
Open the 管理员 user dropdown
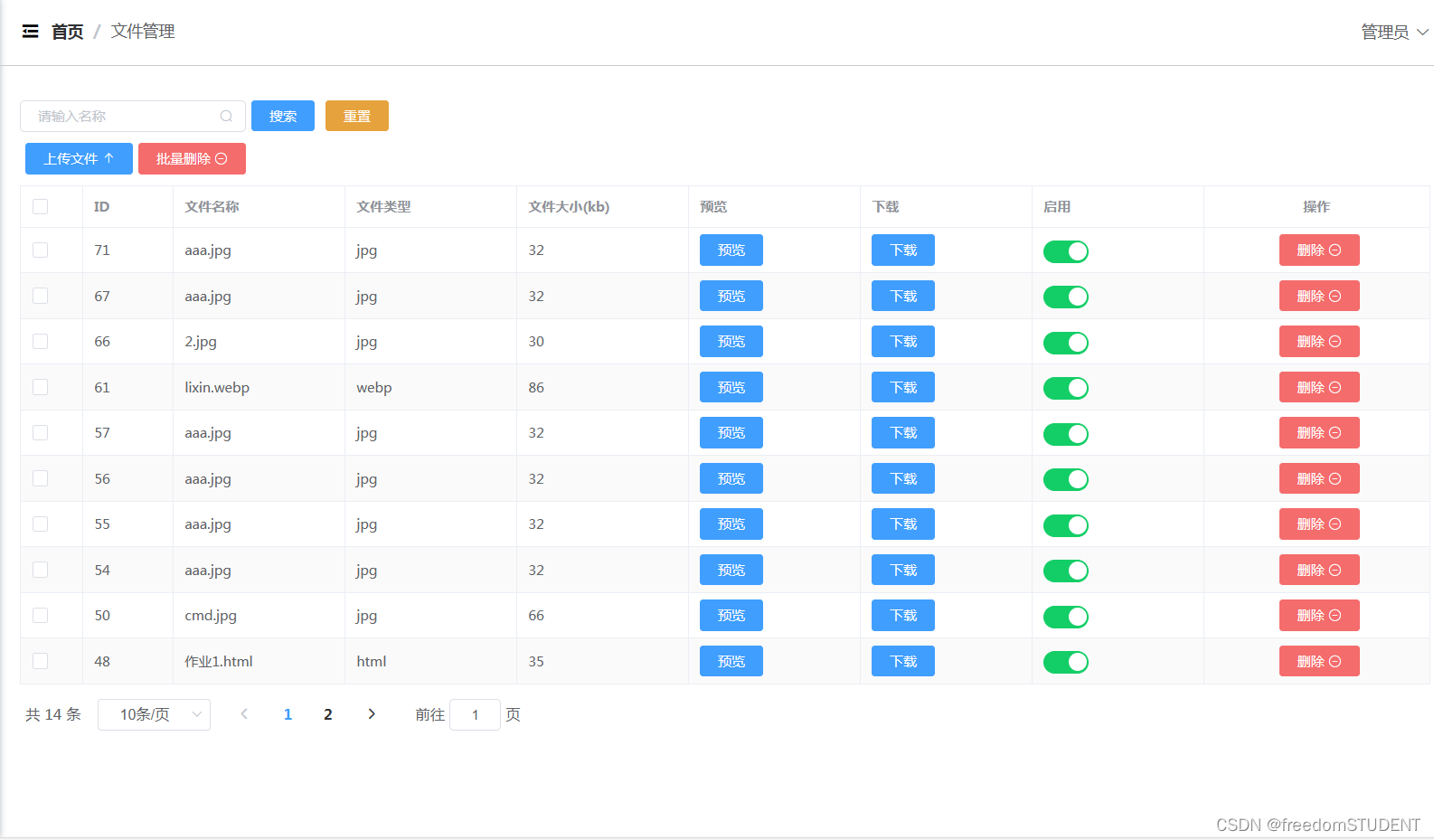point(1394,32)
